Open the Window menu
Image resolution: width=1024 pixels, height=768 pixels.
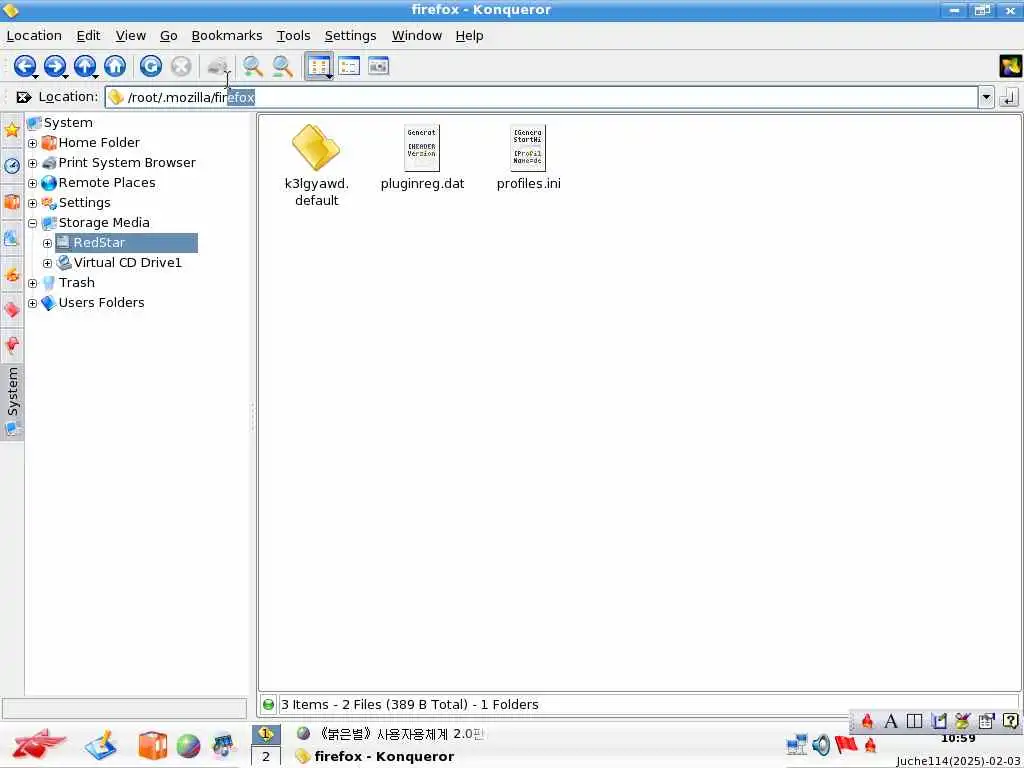click(x=417, y=36)
